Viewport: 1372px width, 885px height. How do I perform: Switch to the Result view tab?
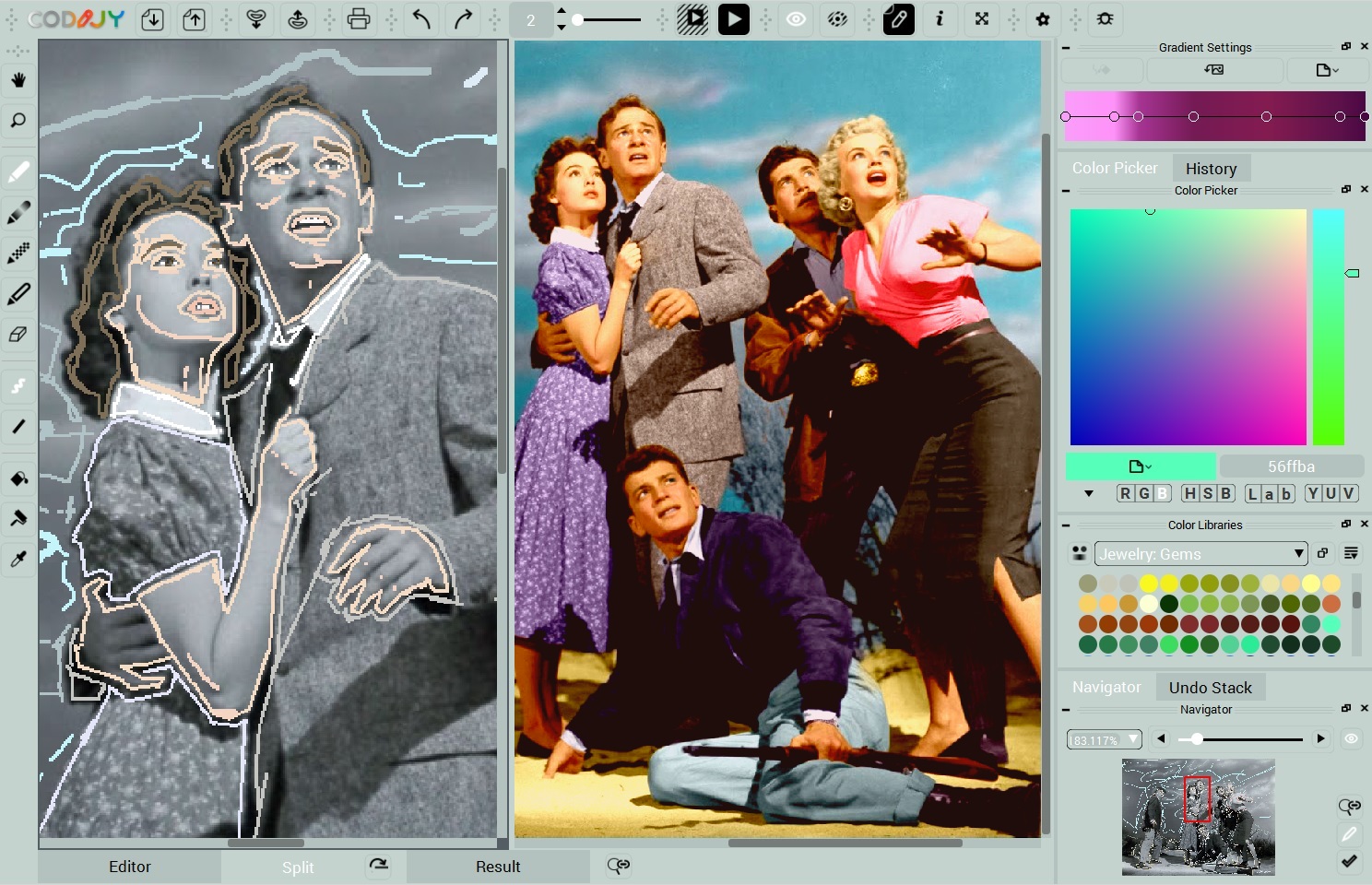(498, 867)
